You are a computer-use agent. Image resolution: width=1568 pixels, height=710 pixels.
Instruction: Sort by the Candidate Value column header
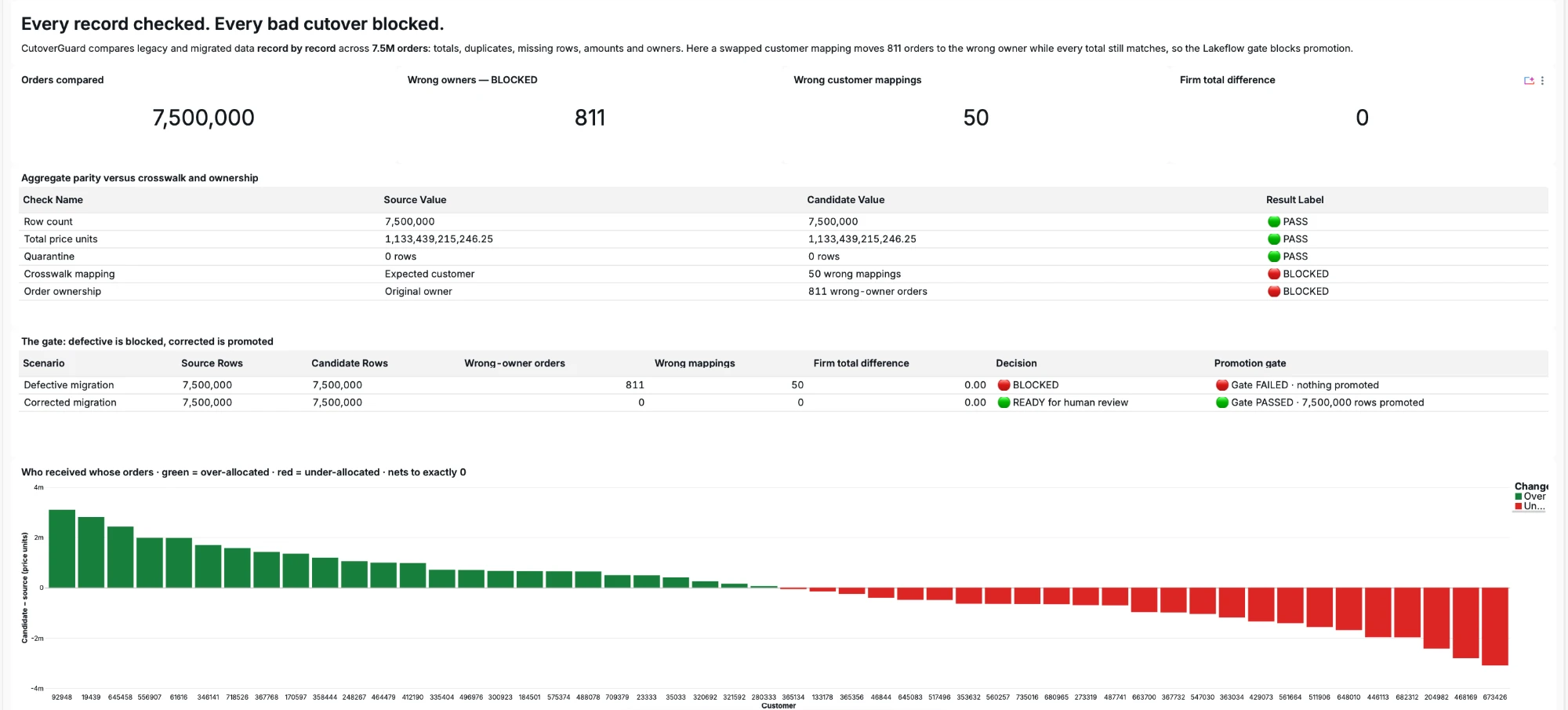(x=846, y=200)
